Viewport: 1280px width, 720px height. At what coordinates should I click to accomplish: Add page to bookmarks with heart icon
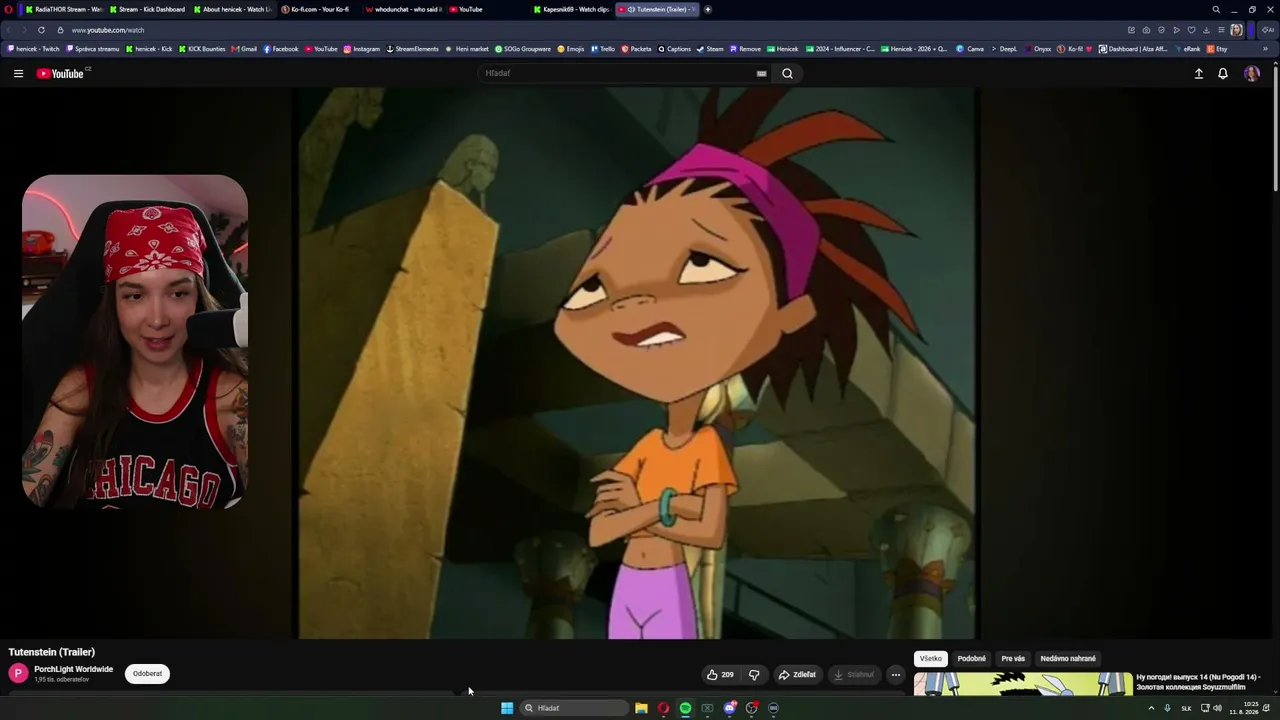[x=1191, y=30]
